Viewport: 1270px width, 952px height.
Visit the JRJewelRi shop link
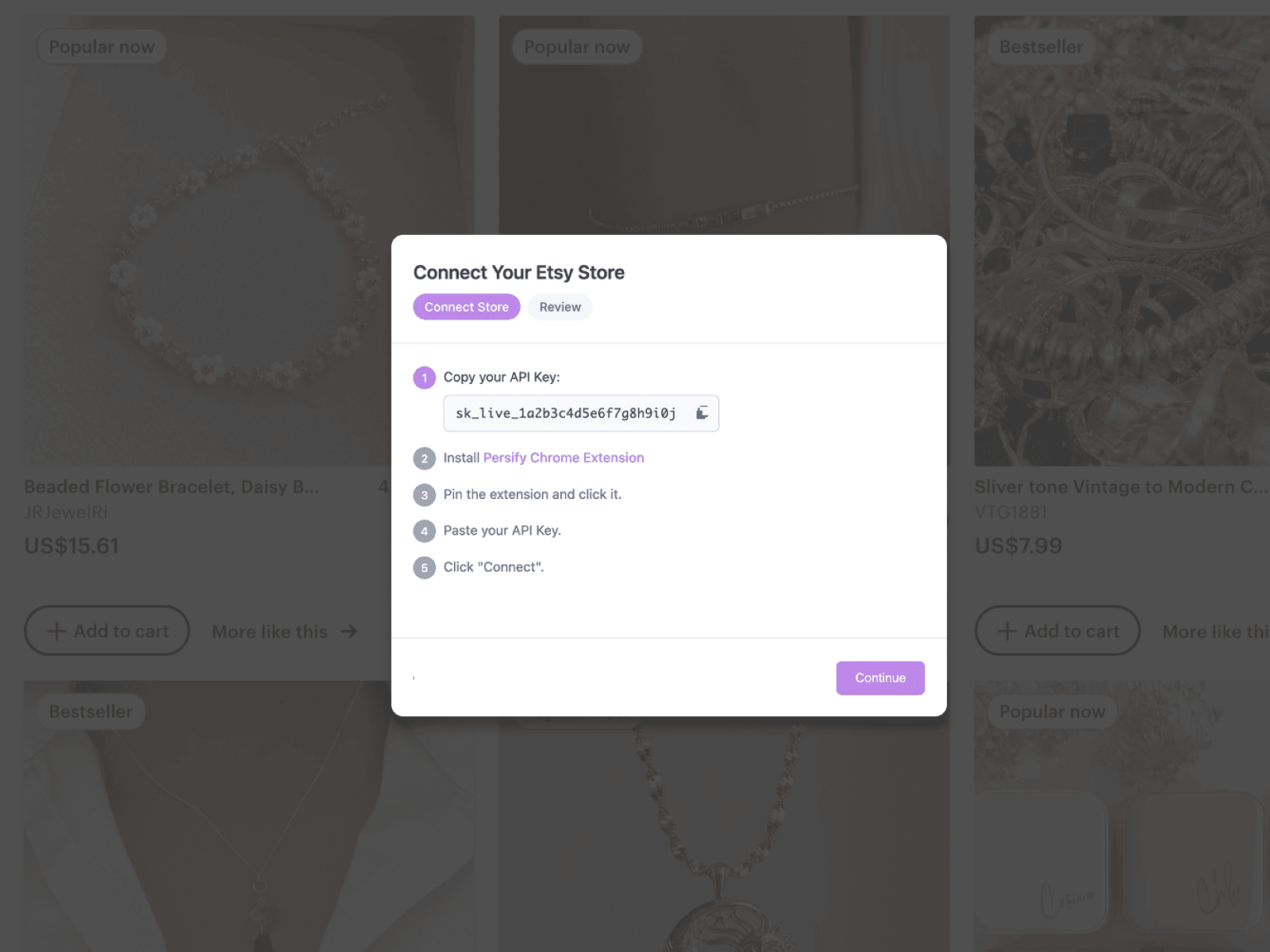tap(66, 512)
